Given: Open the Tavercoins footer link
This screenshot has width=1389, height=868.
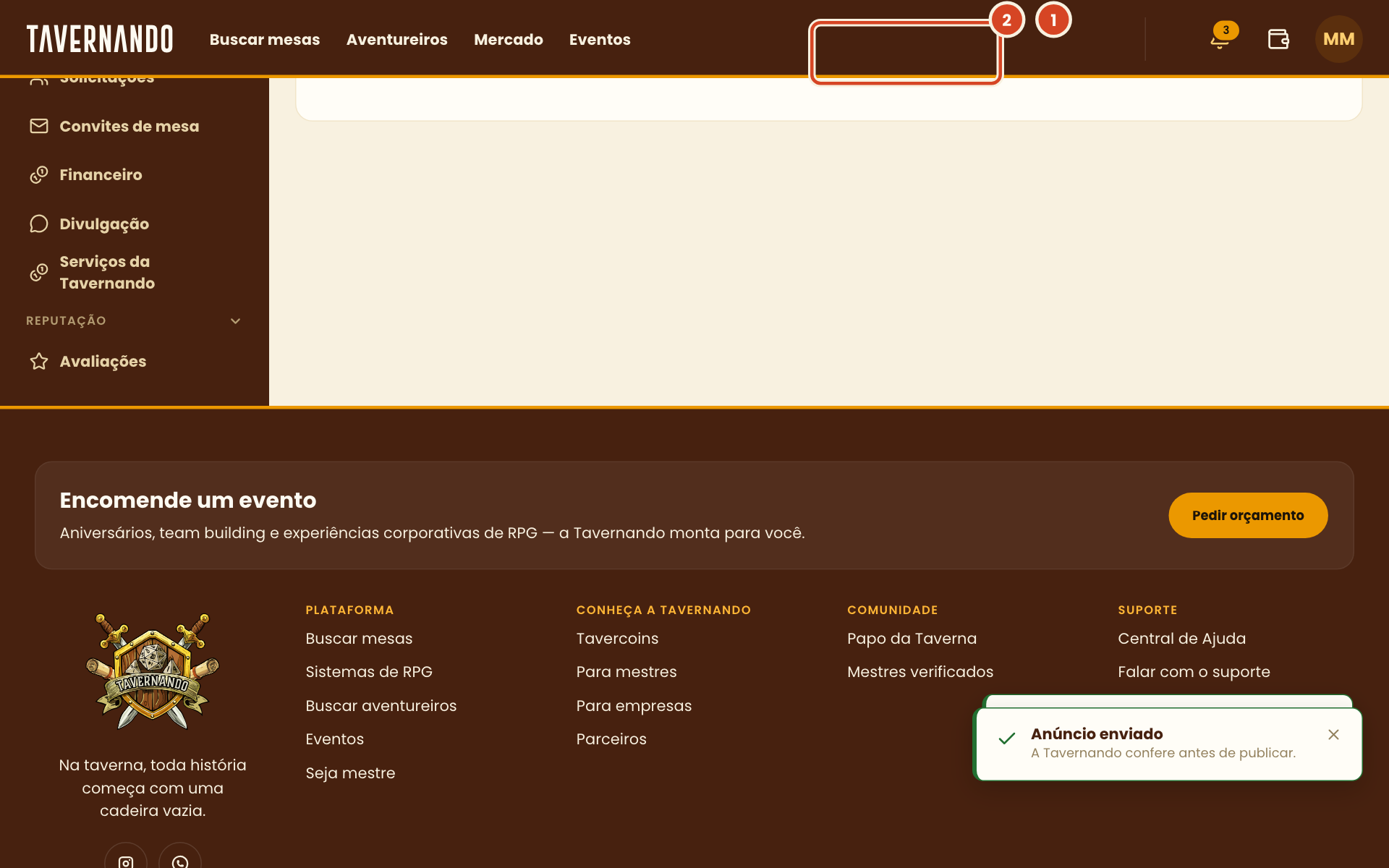Looking at the screenshot, I should (x=617, y=639).
